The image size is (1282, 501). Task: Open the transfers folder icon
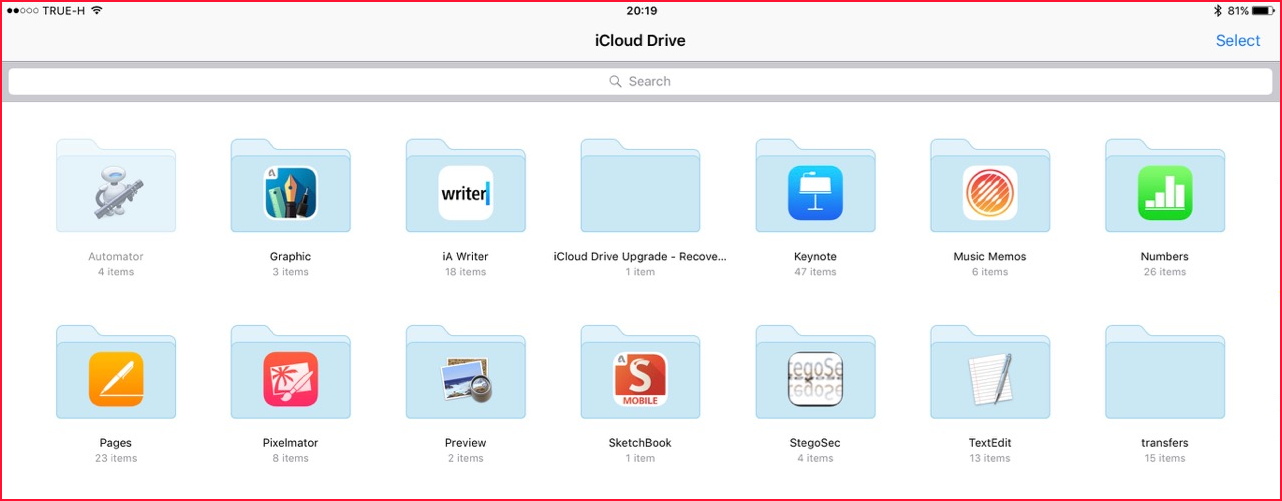pos(1165,372)
